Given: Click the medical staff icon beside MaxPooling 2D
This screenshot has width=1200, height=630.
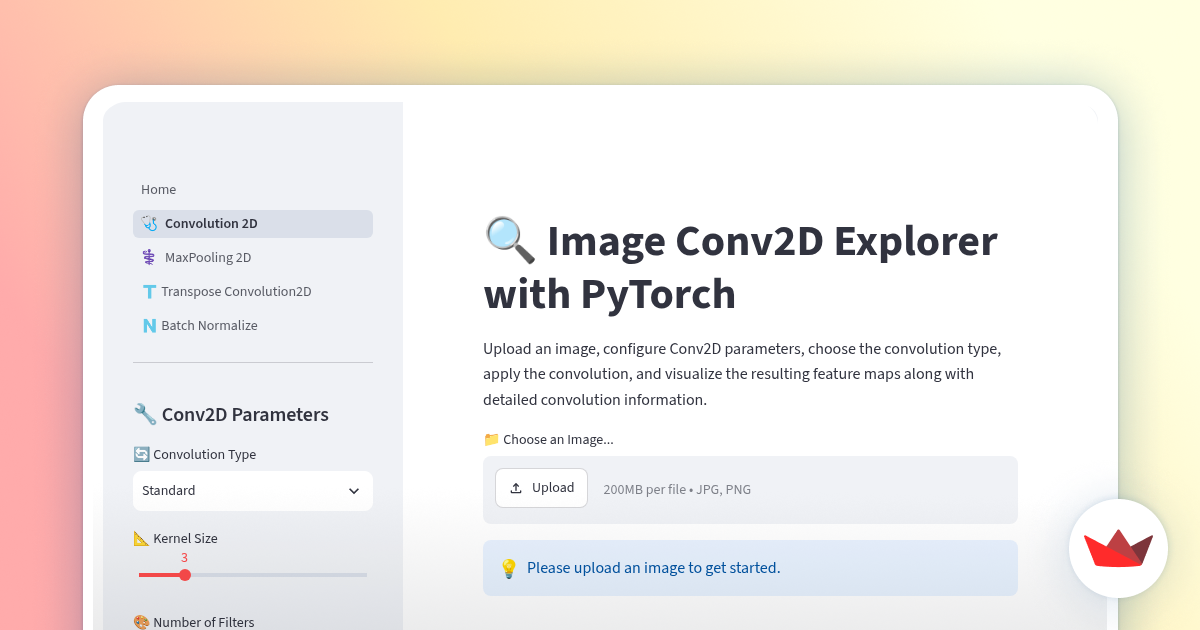Looking at the screenshot, I should [x=149, y=258].
